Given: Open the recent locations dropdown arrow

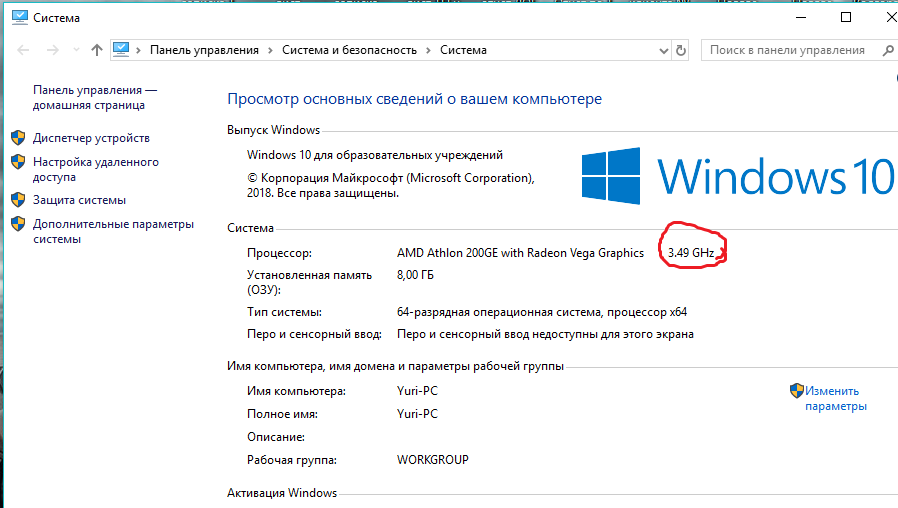Looking at the screenshot, I should point(74,50).
